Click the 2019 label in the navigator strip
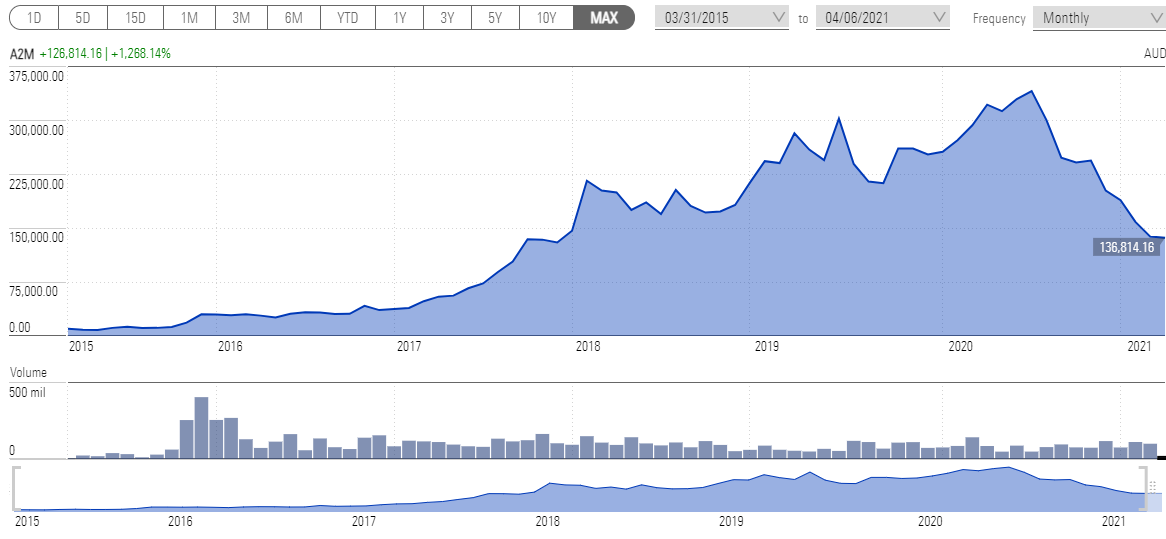Image resolution: width=1166 pixels, height=539 pixels. [x=732, y=520]
